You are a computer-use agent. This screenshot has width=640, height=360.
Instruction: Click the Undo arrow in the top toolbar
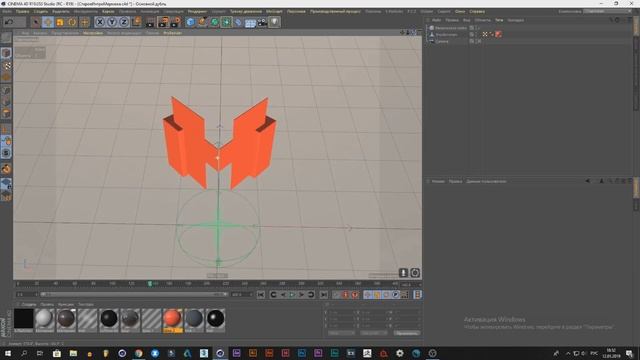9,22
